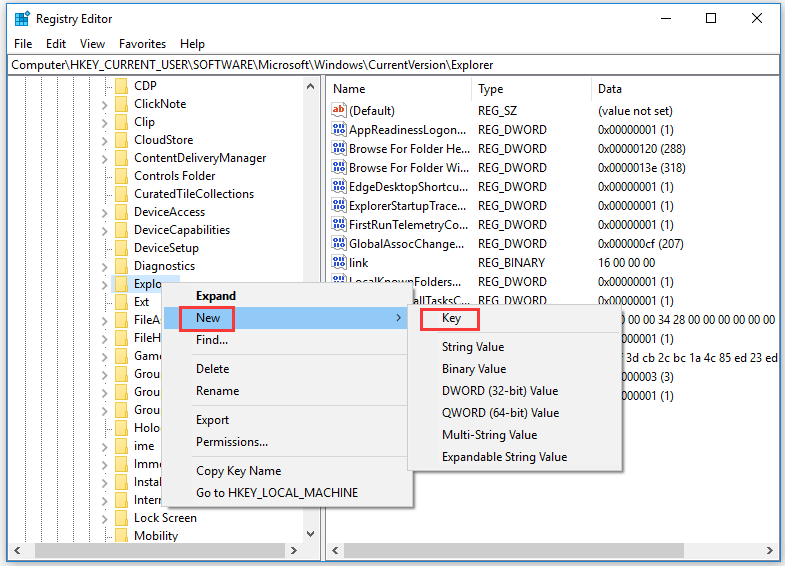Expand the Clip key in tree
This screenshot has width=785, height=566.
(105, 122)
